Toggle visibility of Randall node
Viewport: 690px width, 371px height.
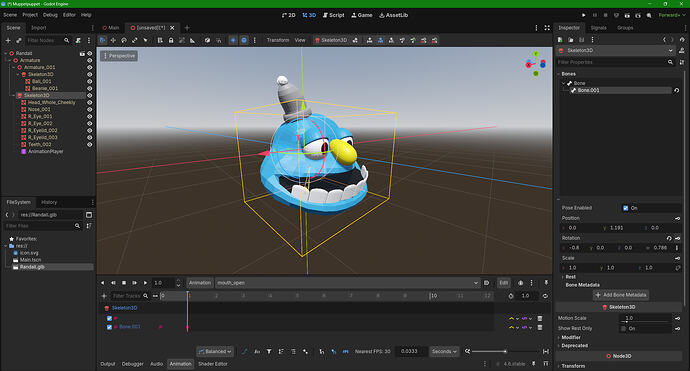point(89,53)
